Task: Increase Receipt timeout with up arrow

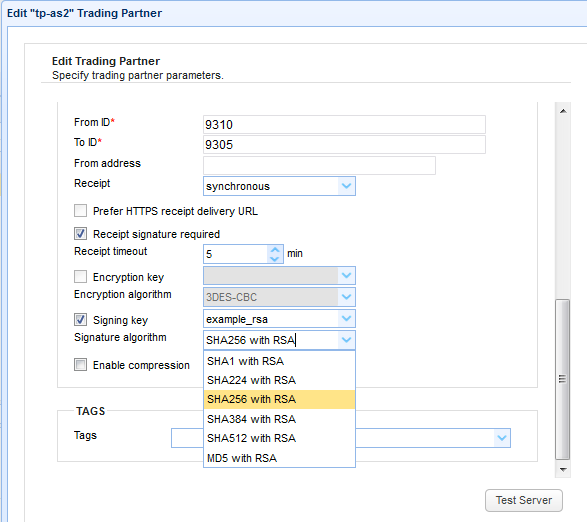Action: point(275,250)
